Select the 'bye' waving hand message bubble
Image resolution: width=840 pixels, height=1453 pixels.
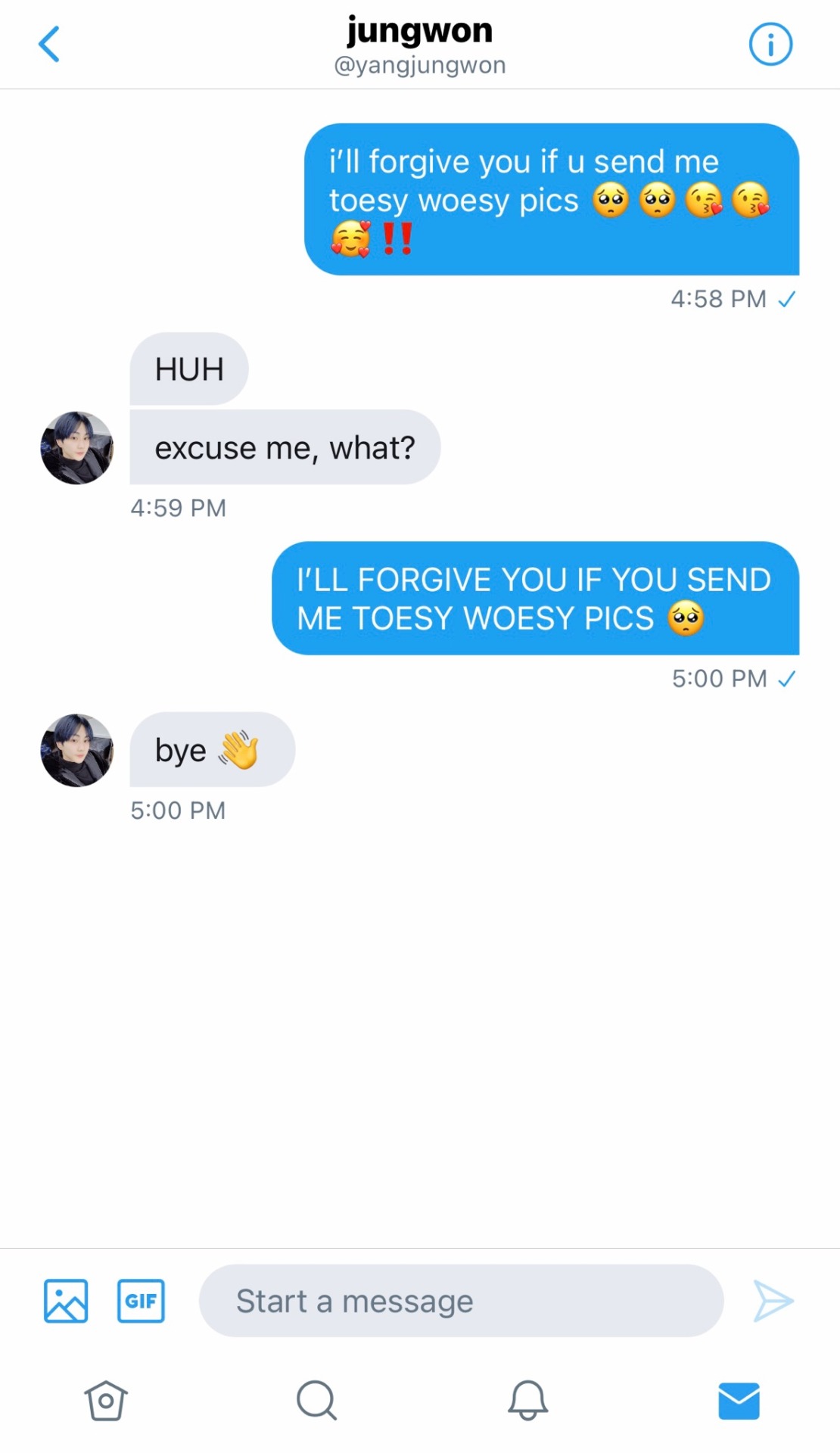213,749
